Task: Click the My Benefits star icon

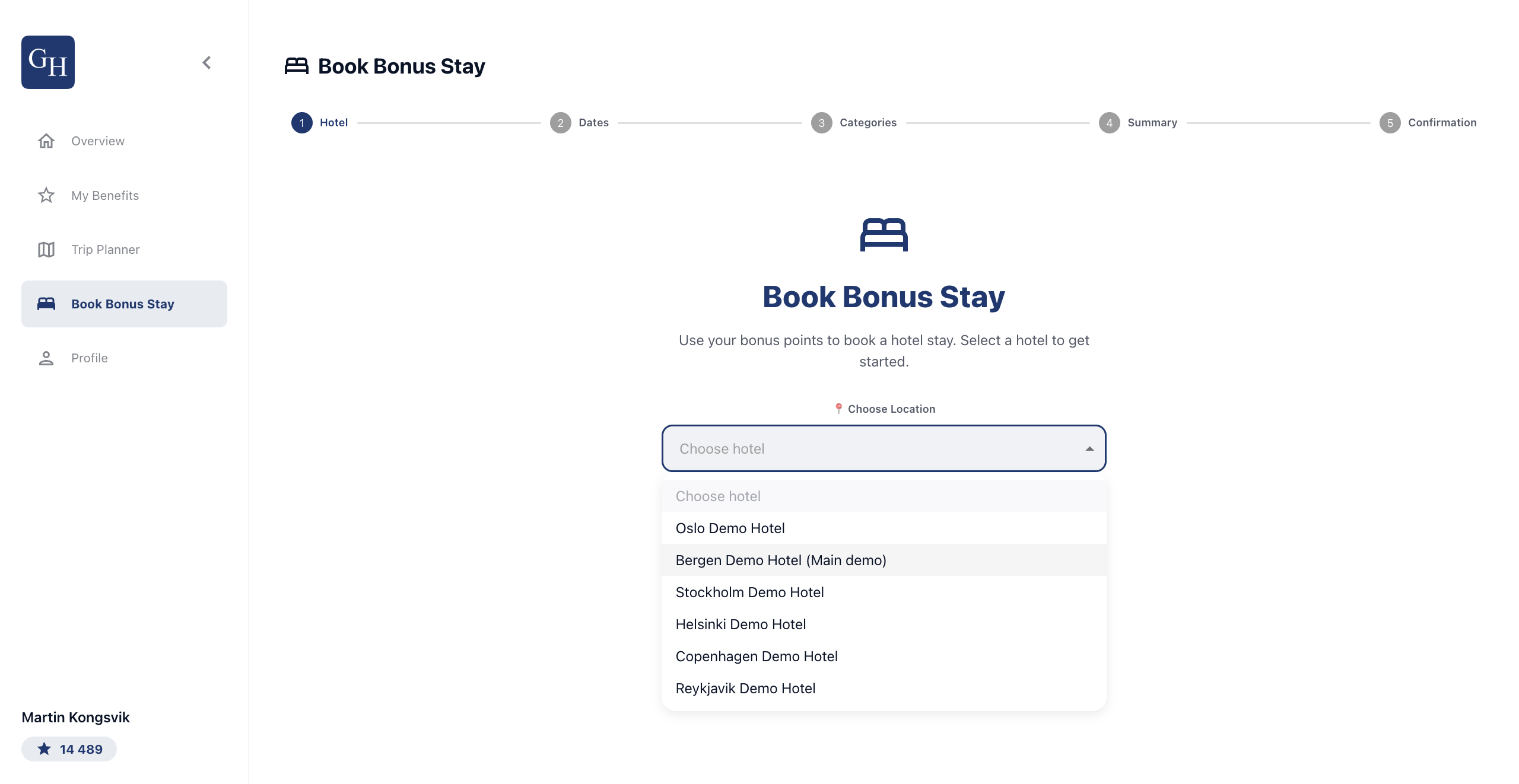Action: (46, 195)
